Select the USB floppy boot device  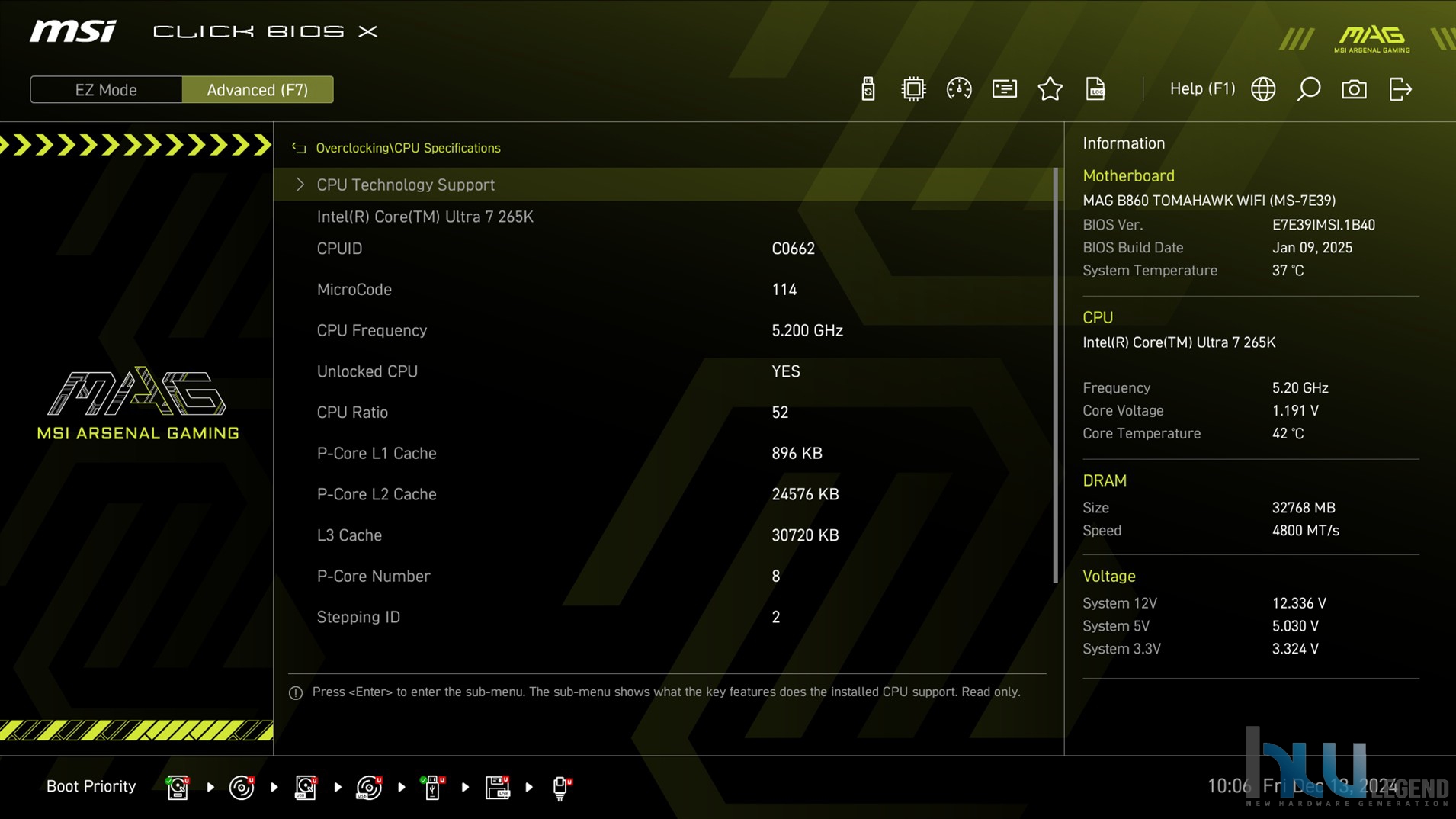coord(497,787)
